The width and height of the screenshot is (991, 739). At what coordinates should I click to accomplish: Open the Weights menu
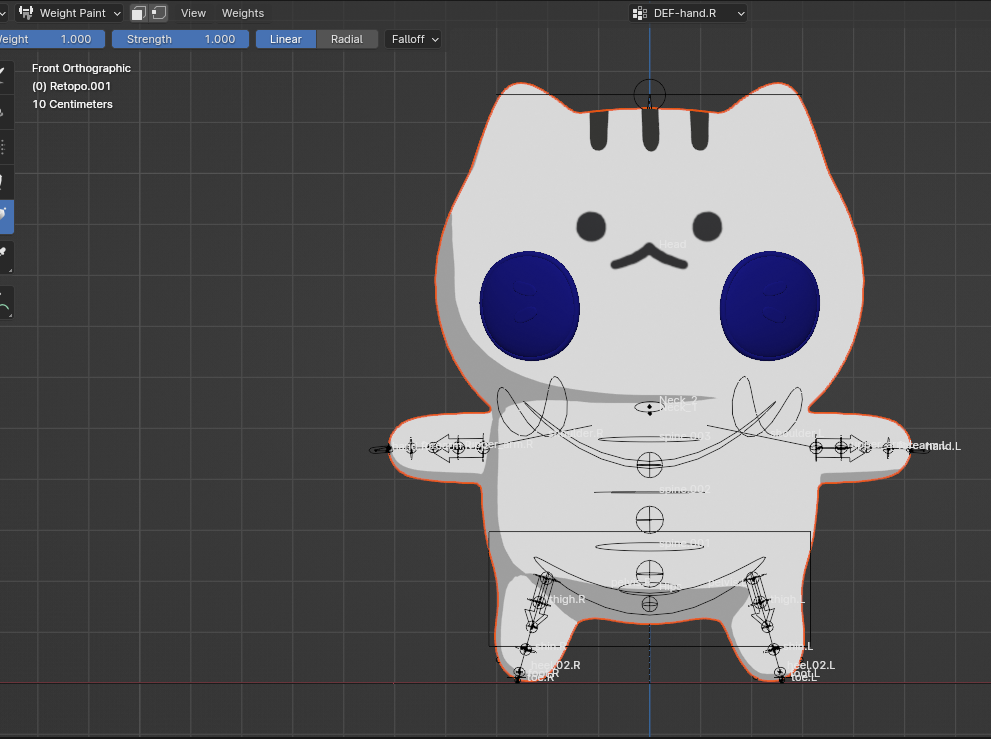pyautogui.click(x=243, y=13)
